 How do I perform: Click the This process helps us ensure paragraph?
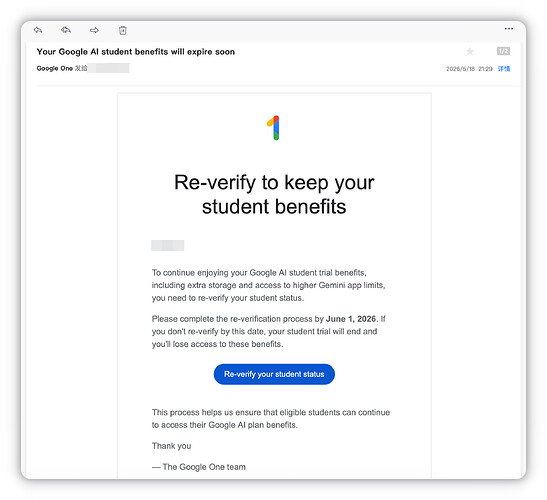[271, 419]
